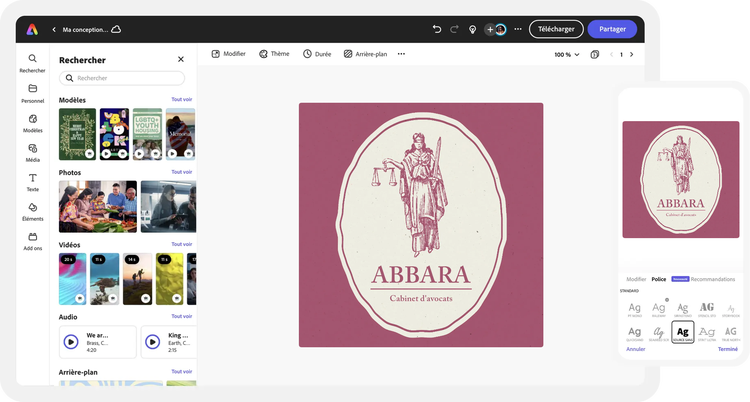Select the 14 s hikers video thumbnail

coord(137,279)
